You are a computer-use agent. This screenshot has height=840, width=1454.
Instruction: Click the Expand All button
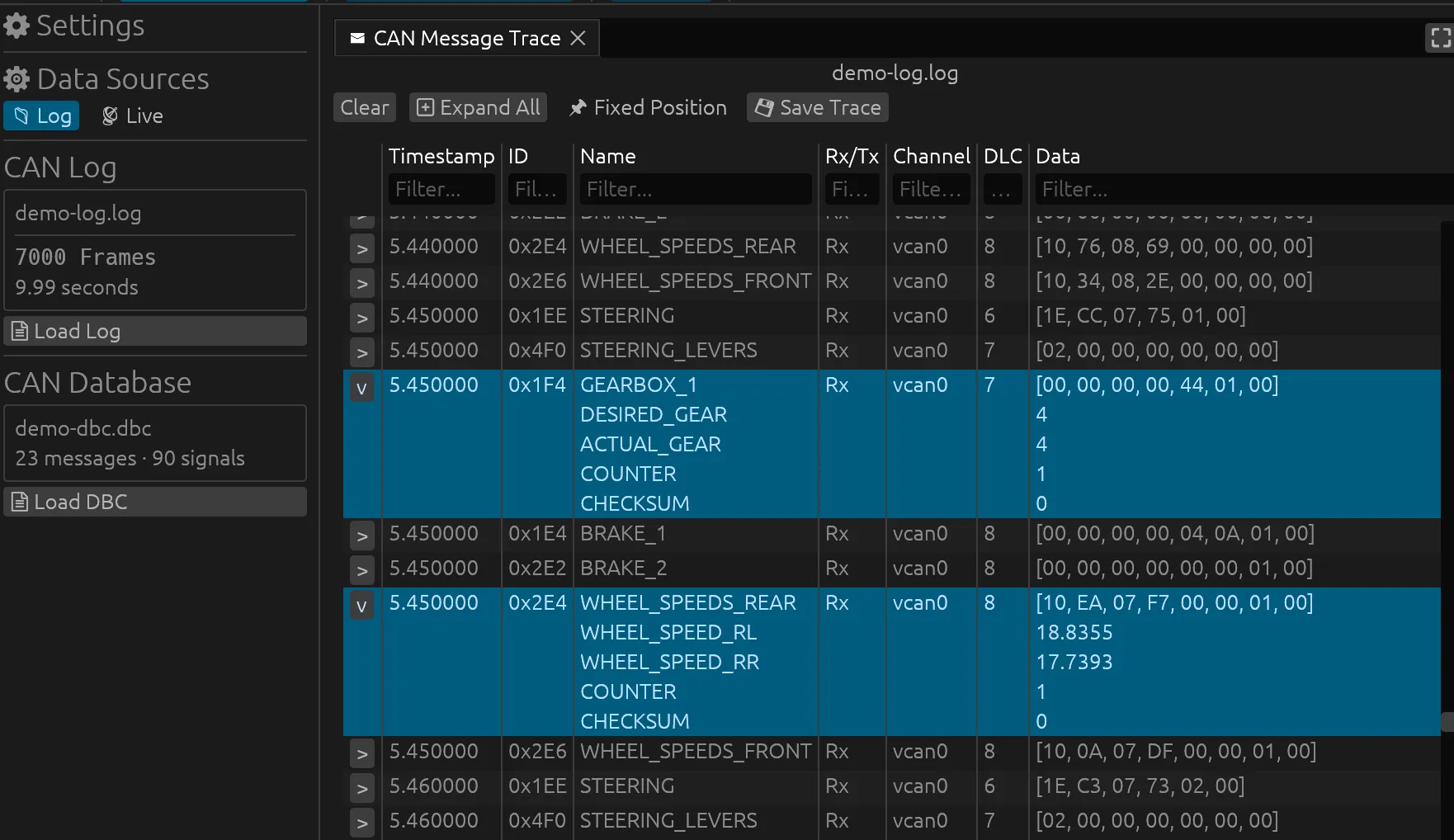point(479,107)
